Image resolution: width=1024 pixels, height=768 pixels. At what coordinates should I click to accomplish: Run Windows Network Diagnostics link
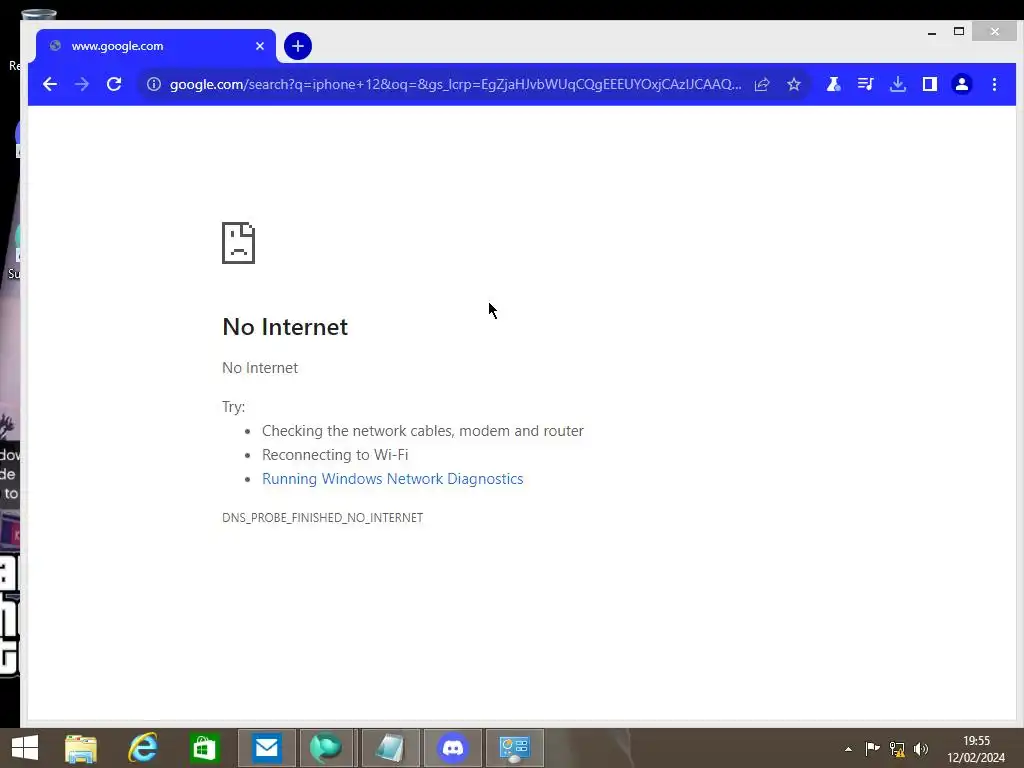[392, 479]
